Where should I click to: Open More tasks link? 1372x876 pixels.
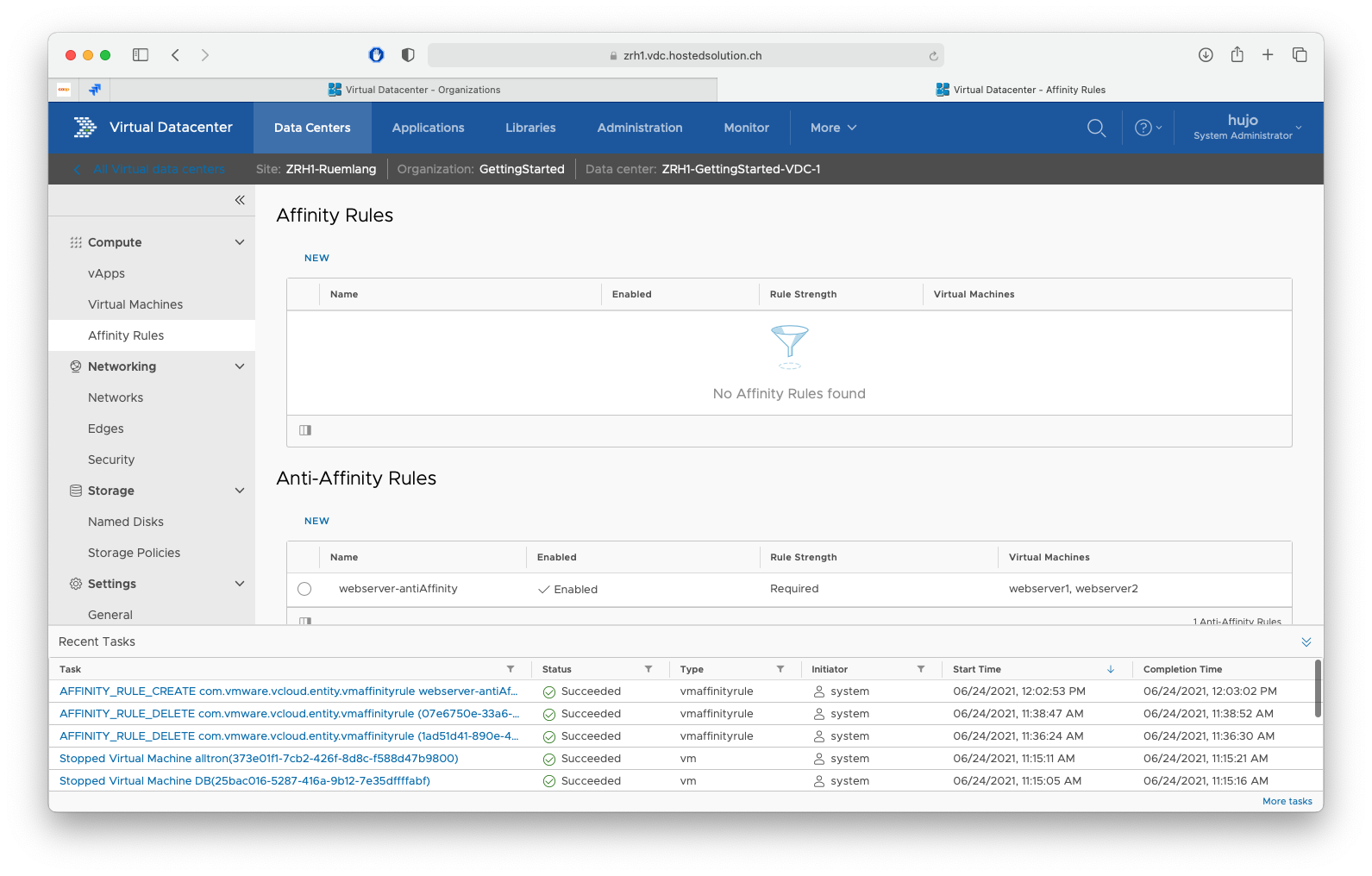tap(1287, 801)
